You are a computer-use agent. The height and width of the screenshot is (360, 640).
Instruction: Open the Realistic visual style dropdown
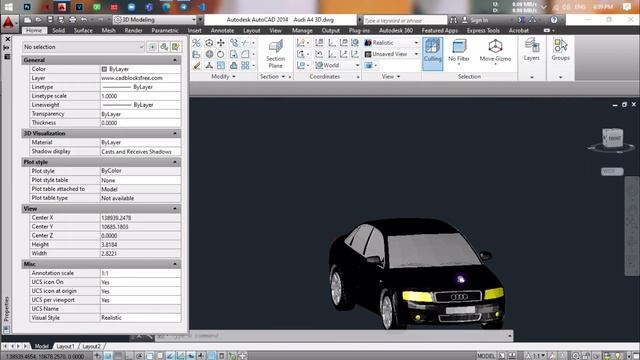tap(392, 42)
